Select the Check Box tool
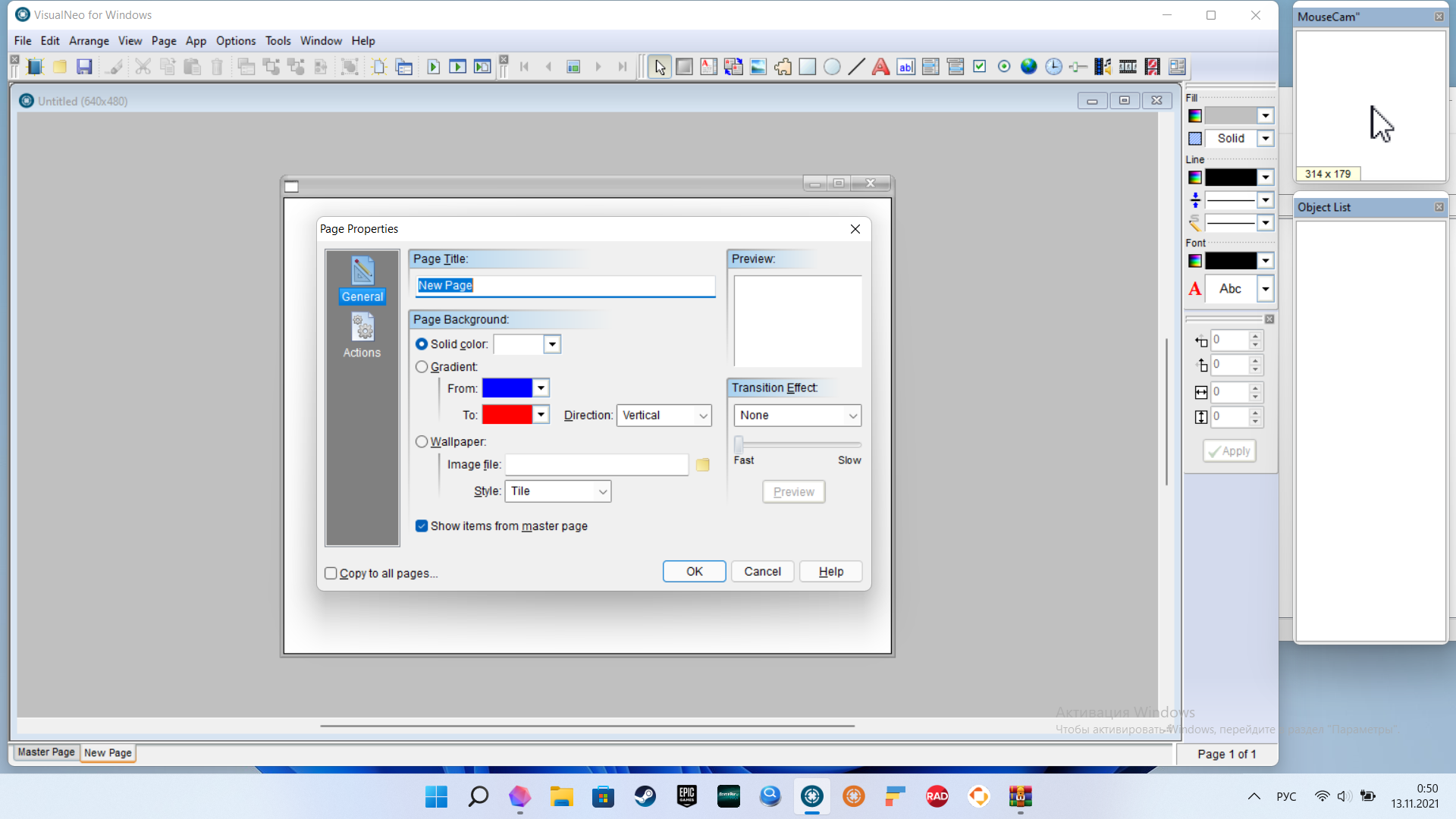Screen dimensions: 1456x819 click(980, 67)
